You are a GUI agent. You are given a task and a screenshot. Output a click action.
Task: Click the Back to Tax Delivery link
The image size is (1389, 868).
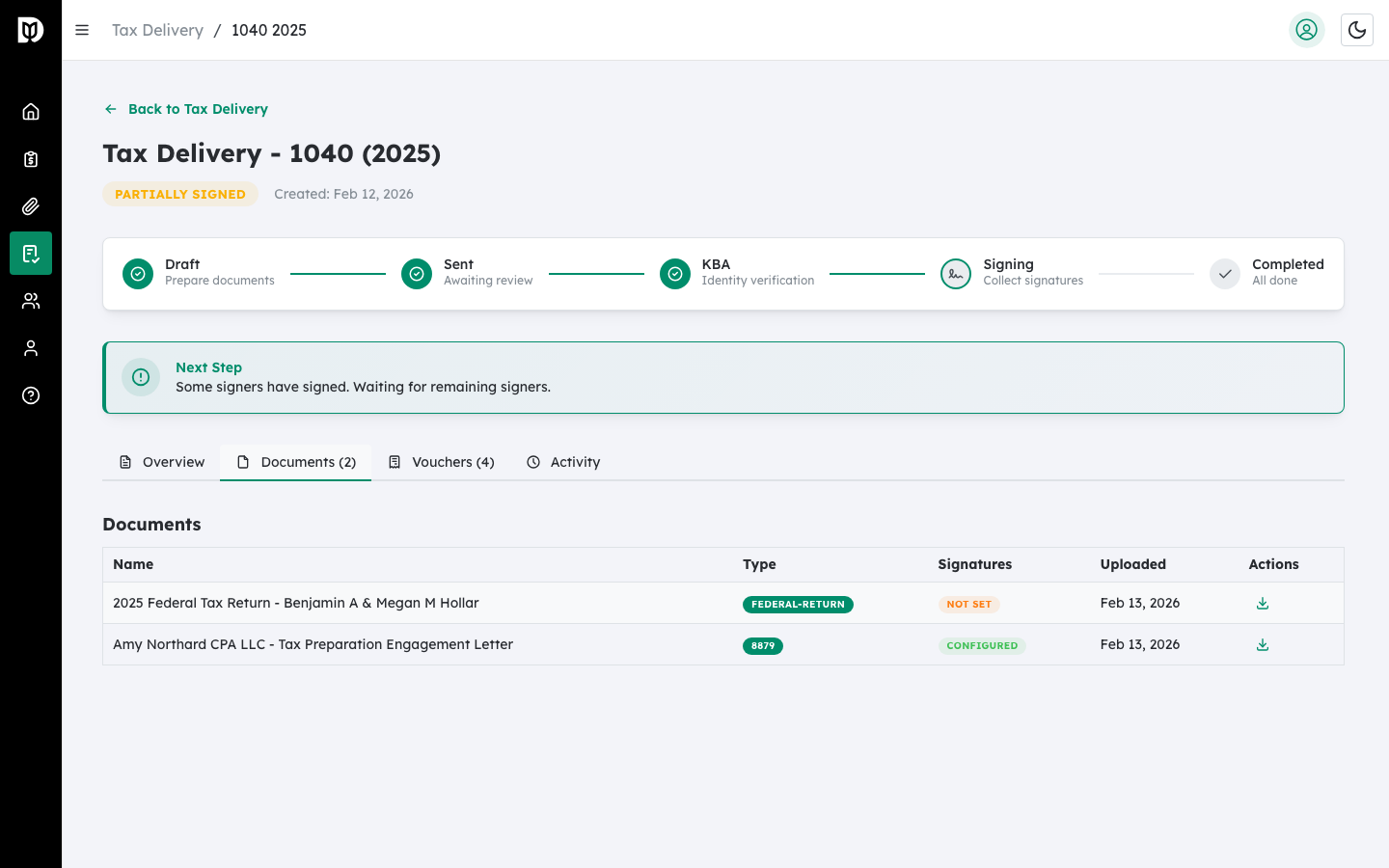coord(185,109)
